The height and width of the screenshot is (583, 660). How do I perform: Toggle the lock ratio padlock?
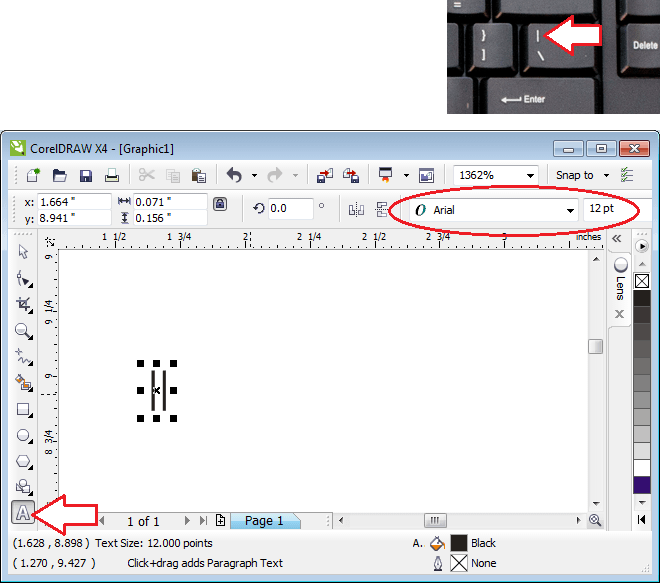click(220, 204)
